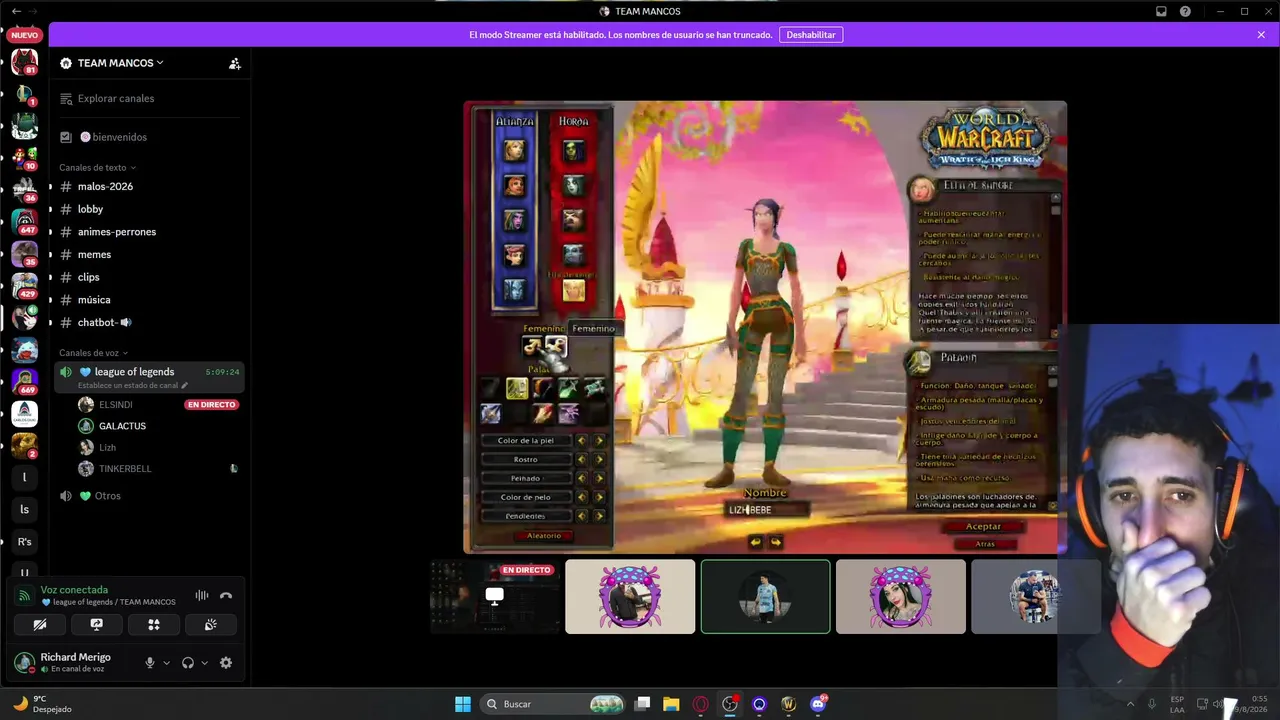Click the Atrás button in character creation
Viewport: 1280px width, 720px height.
985,544
